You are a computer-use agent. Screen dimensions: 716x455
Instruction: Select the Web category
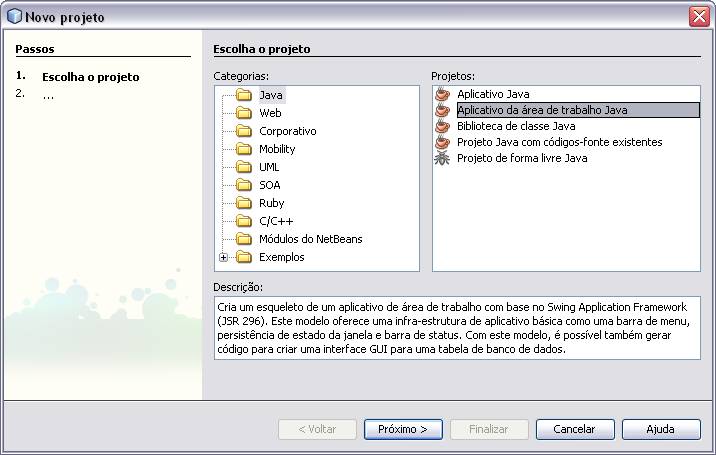click(270, 113)
